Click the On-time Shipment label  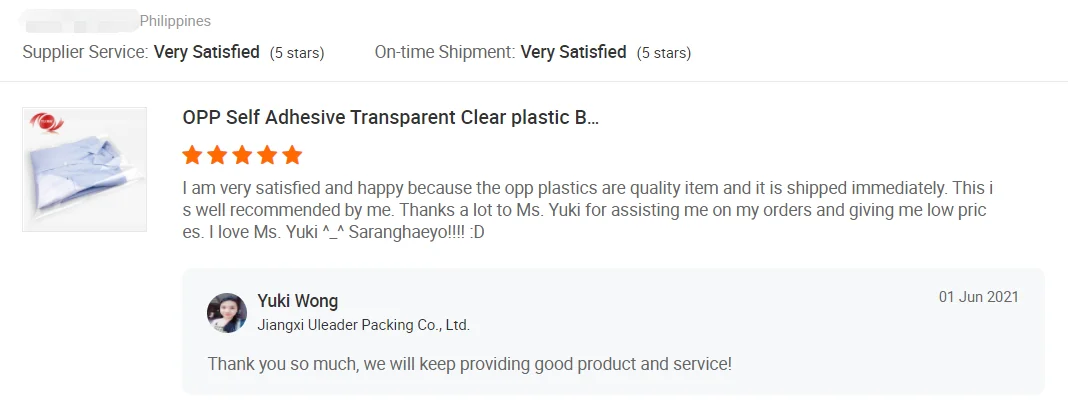pyautogui.click(x=445, y=51)
